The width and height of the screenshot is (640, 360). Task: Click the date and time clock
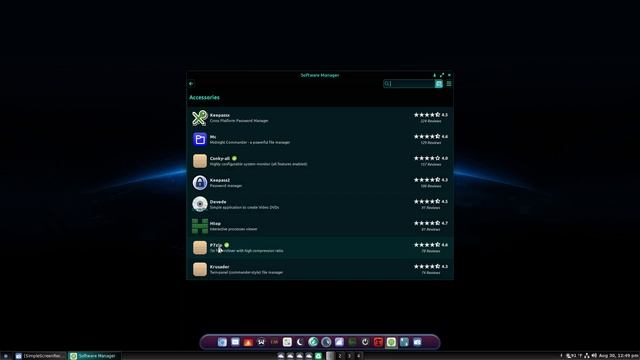[618, 356]
